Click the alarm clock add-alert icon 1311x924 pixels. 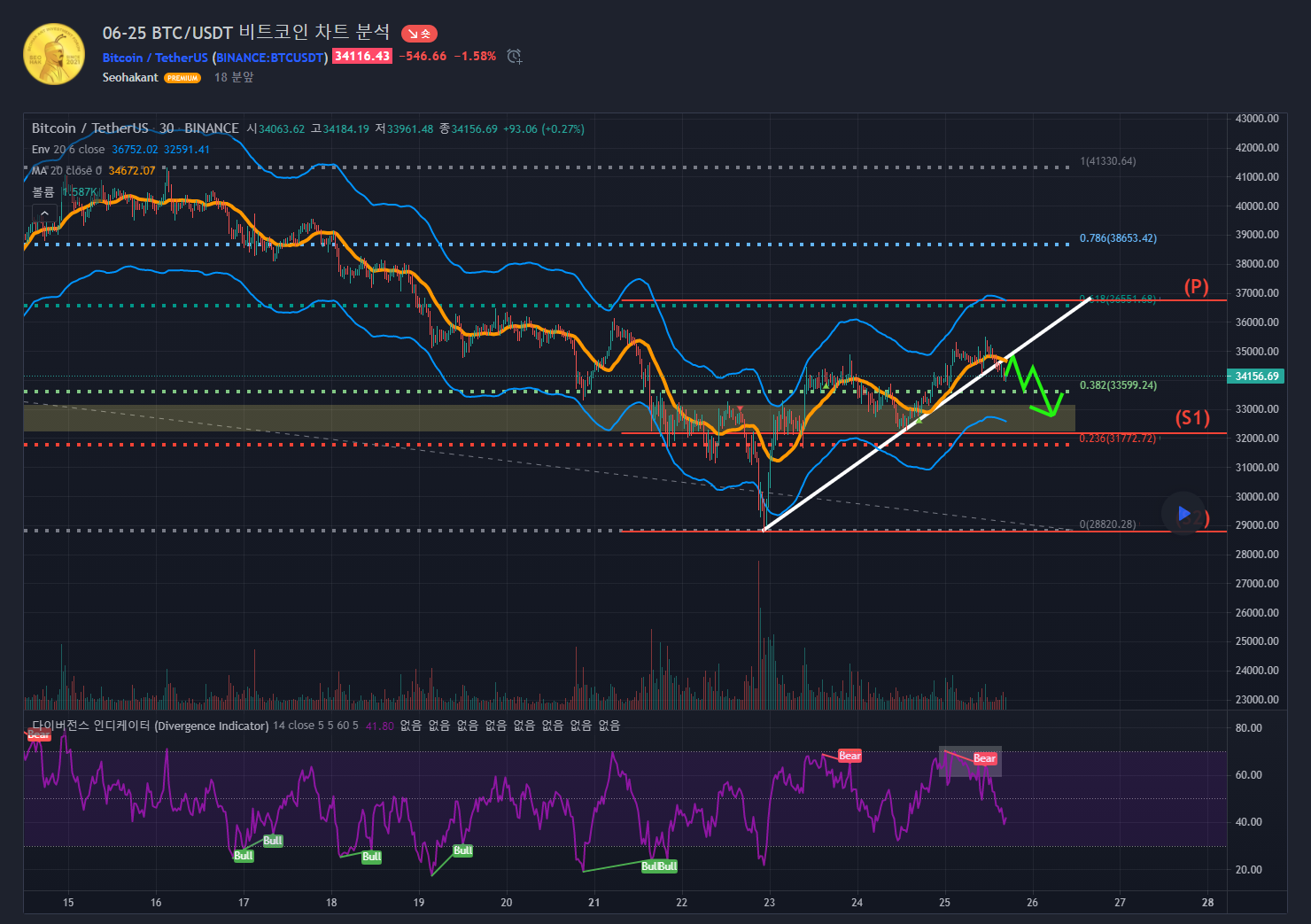[514, 57]
